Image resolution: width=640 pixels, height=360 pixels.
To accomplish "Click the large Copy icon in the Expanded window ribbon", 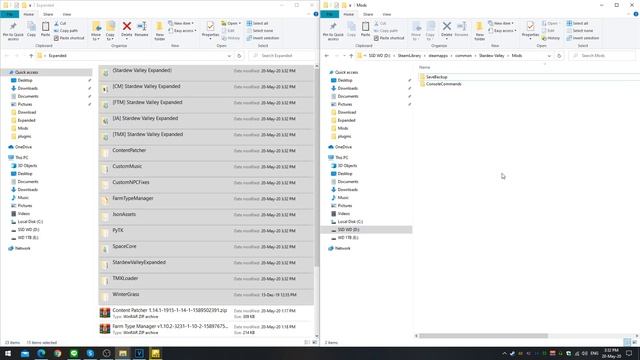I will click(x=31, y=29).
